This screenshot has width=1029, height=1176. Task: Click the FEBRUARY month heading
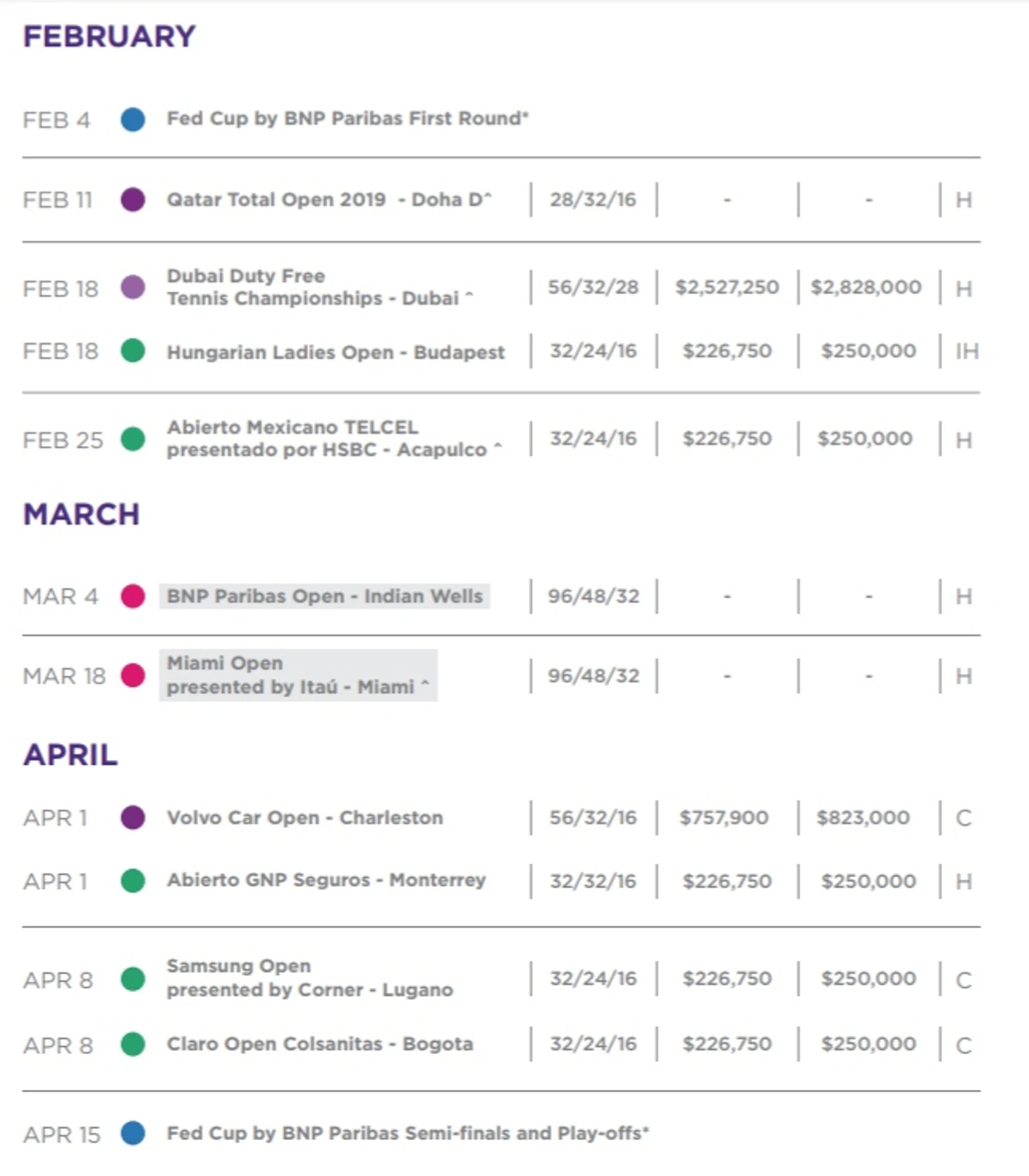109,37
